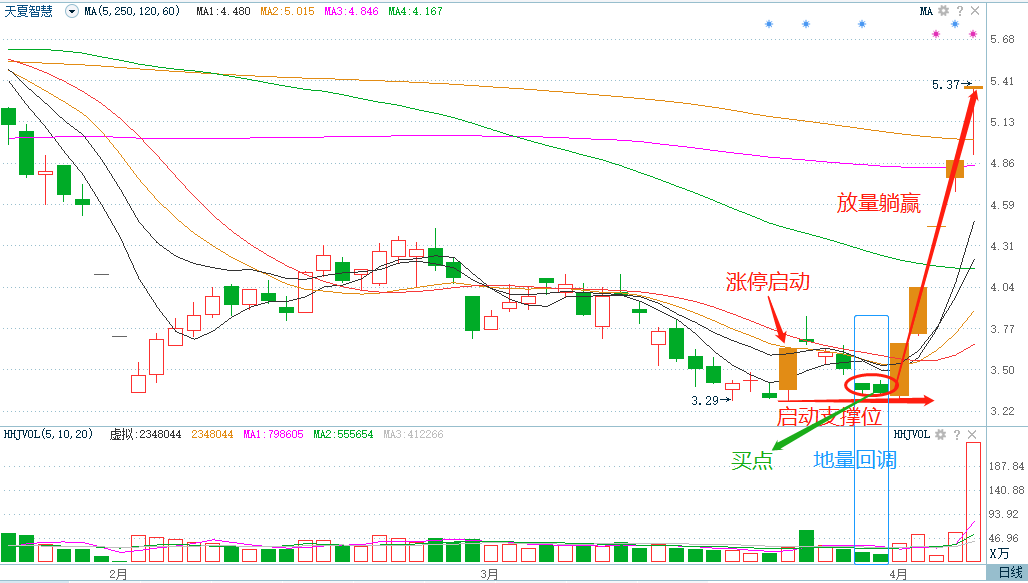Open HHJVOL(5,10,20) volume indicator parameters
Image resolution: width=1028 pixels, height=583 pixels.
tap(49, 434)
